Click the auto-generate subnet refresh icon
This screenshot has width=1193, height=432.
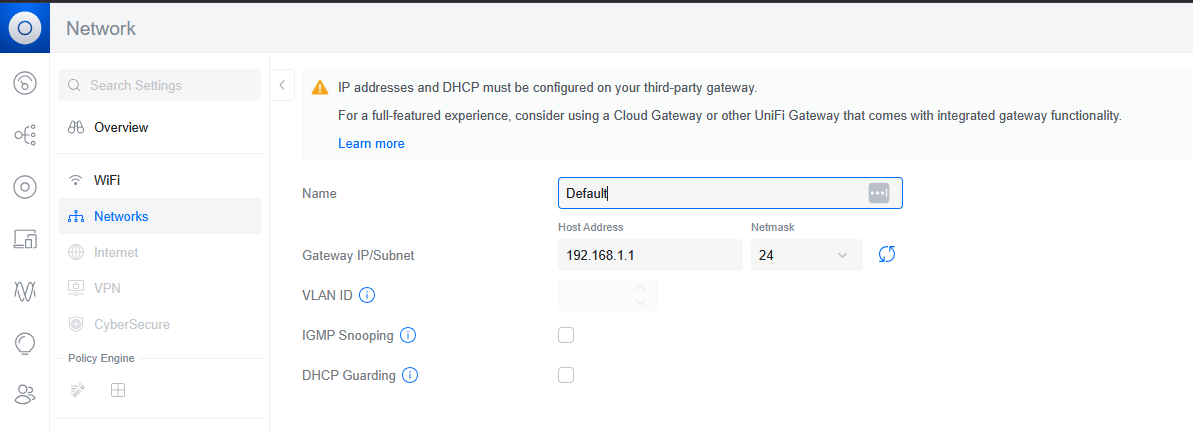tap(886, 255)
